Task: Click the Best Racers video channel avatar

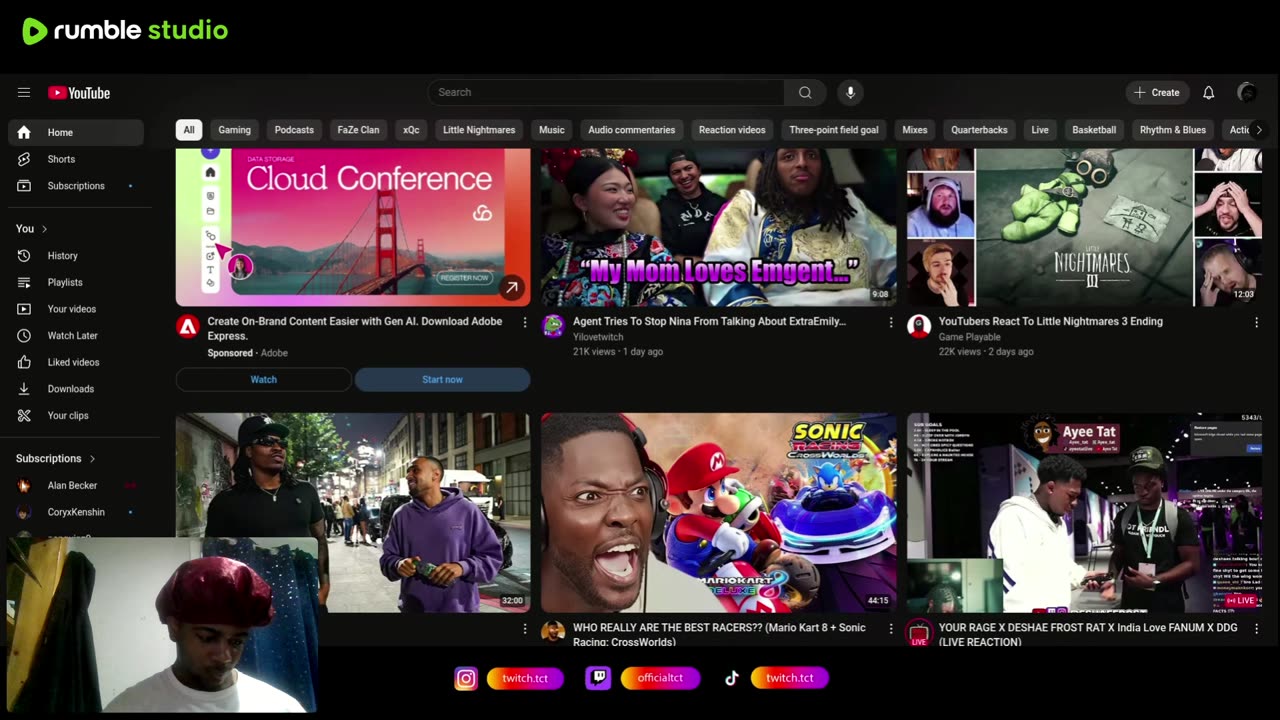Action: (553, 633)
